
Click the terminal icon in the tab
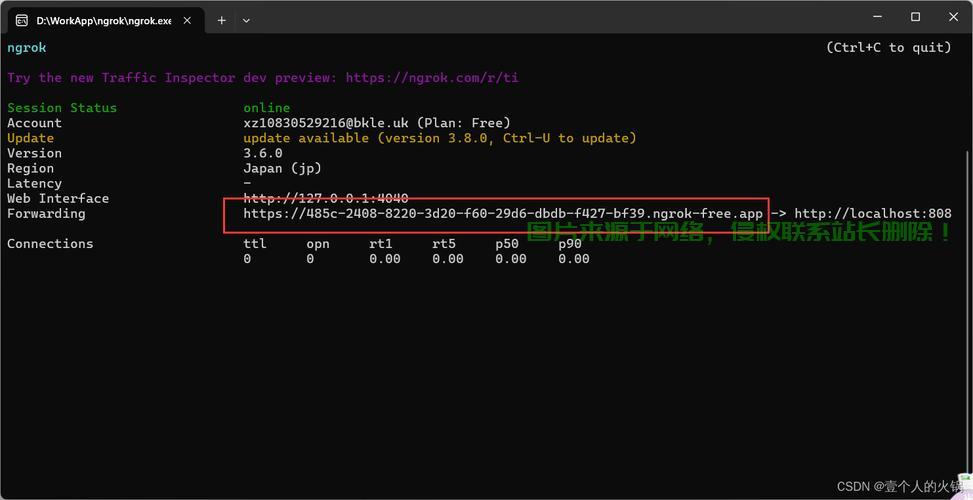(x=22, y=20)
